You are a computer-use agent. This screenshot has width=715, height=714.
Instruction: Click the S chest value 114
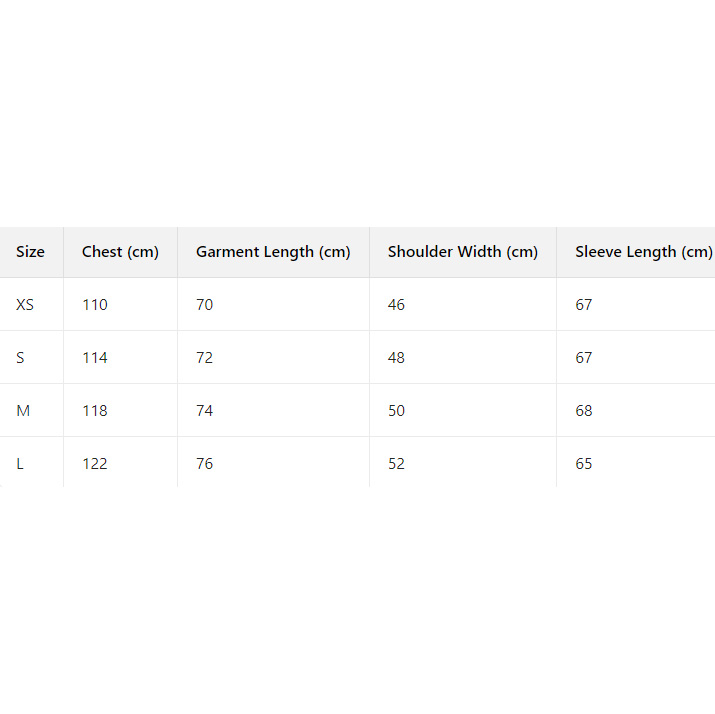point(95,357)
